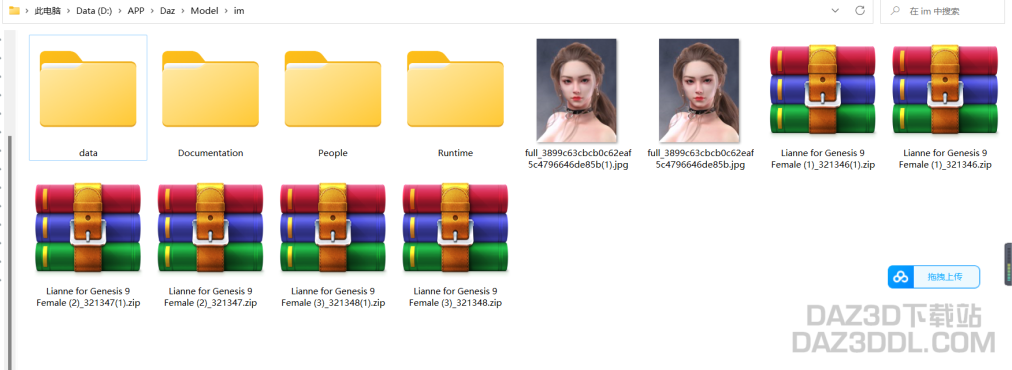Go to Data (D:) in breadcrumb
Image resolution: width=1012 pixels, height=370 pixels.
tap(94, 11)
